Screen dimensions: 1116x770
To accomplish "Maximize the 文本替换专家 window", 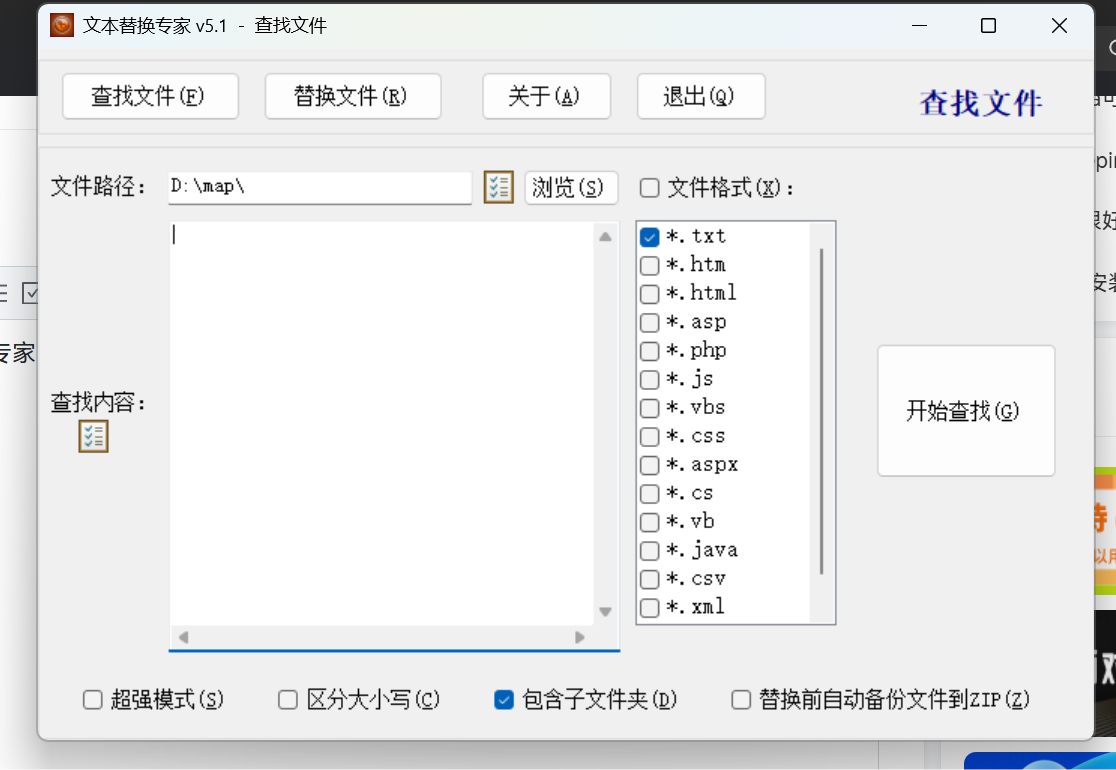I will pos(988,26).
